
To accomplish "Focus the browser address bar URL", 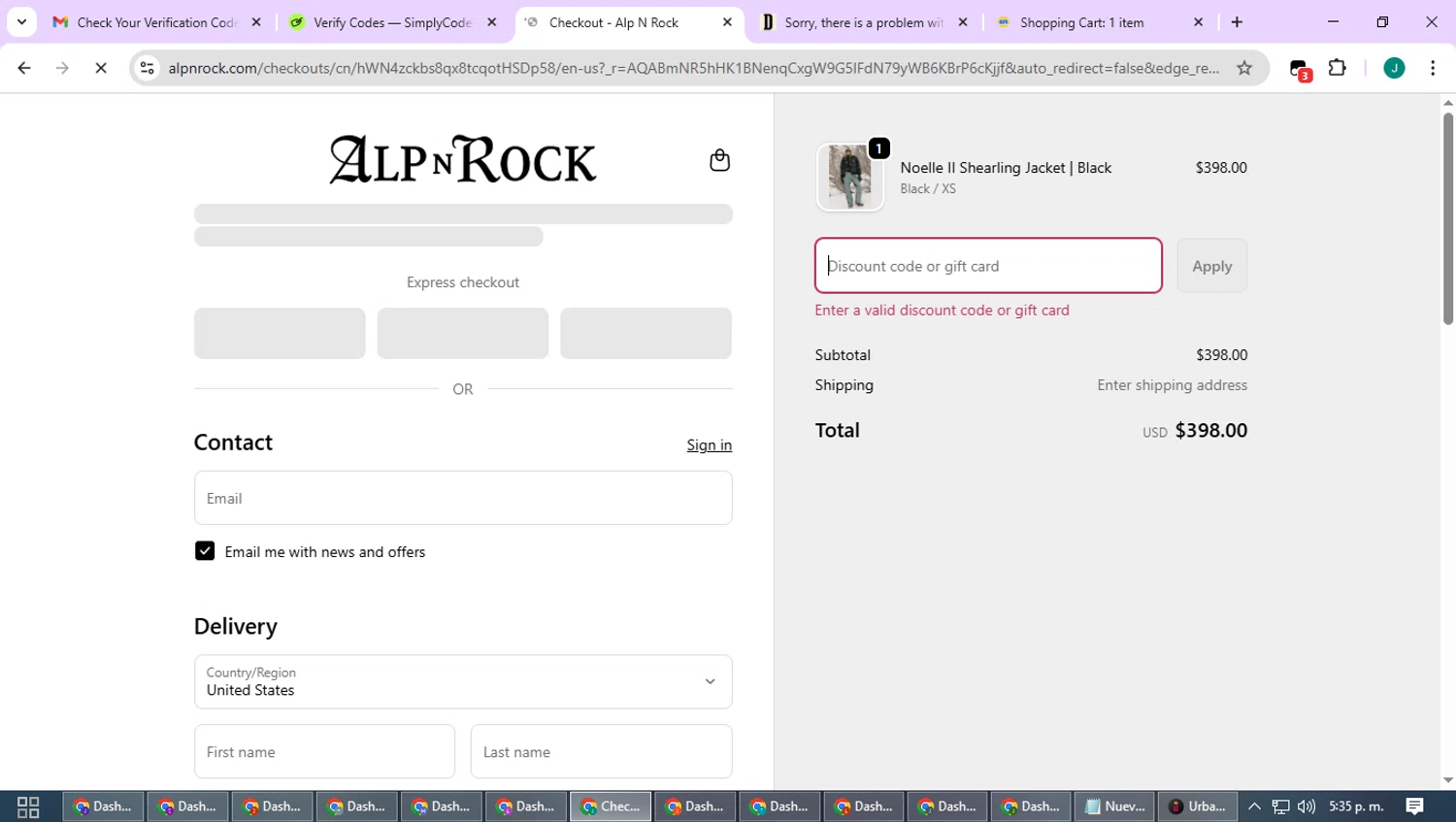I will click(693, 68).
